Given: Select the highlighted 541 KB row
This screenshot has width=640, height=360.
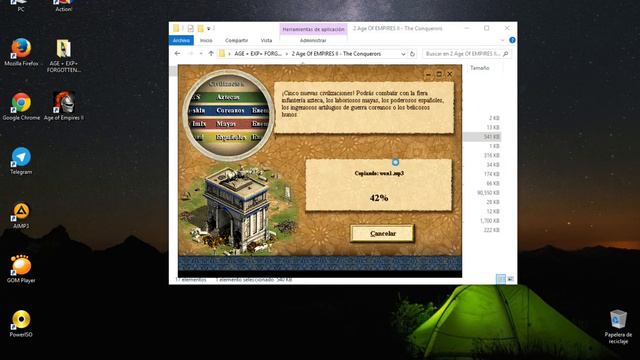Looking at the screenshot, I should (x=482, y=137).
